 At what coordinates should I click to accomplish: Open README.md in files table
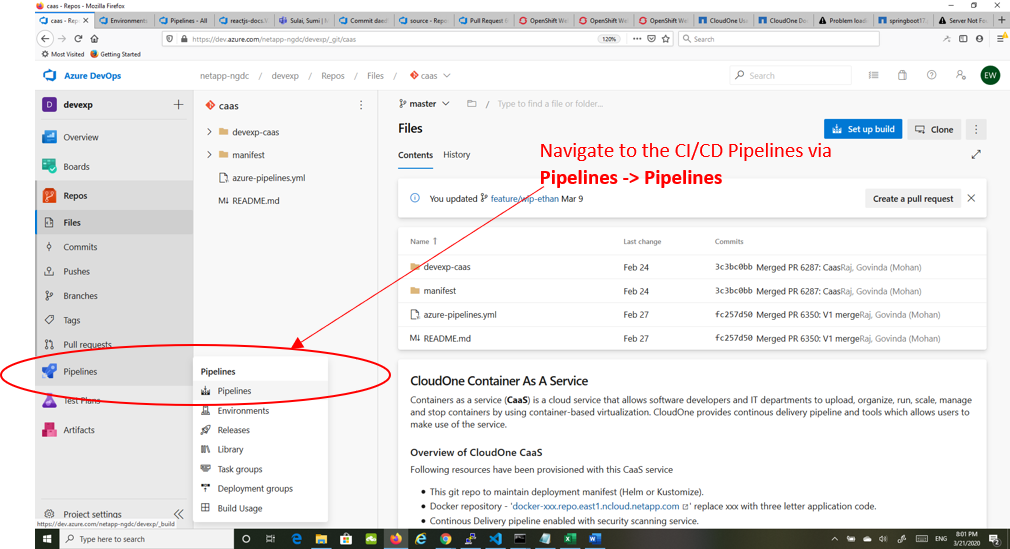[x=447, y=338]
